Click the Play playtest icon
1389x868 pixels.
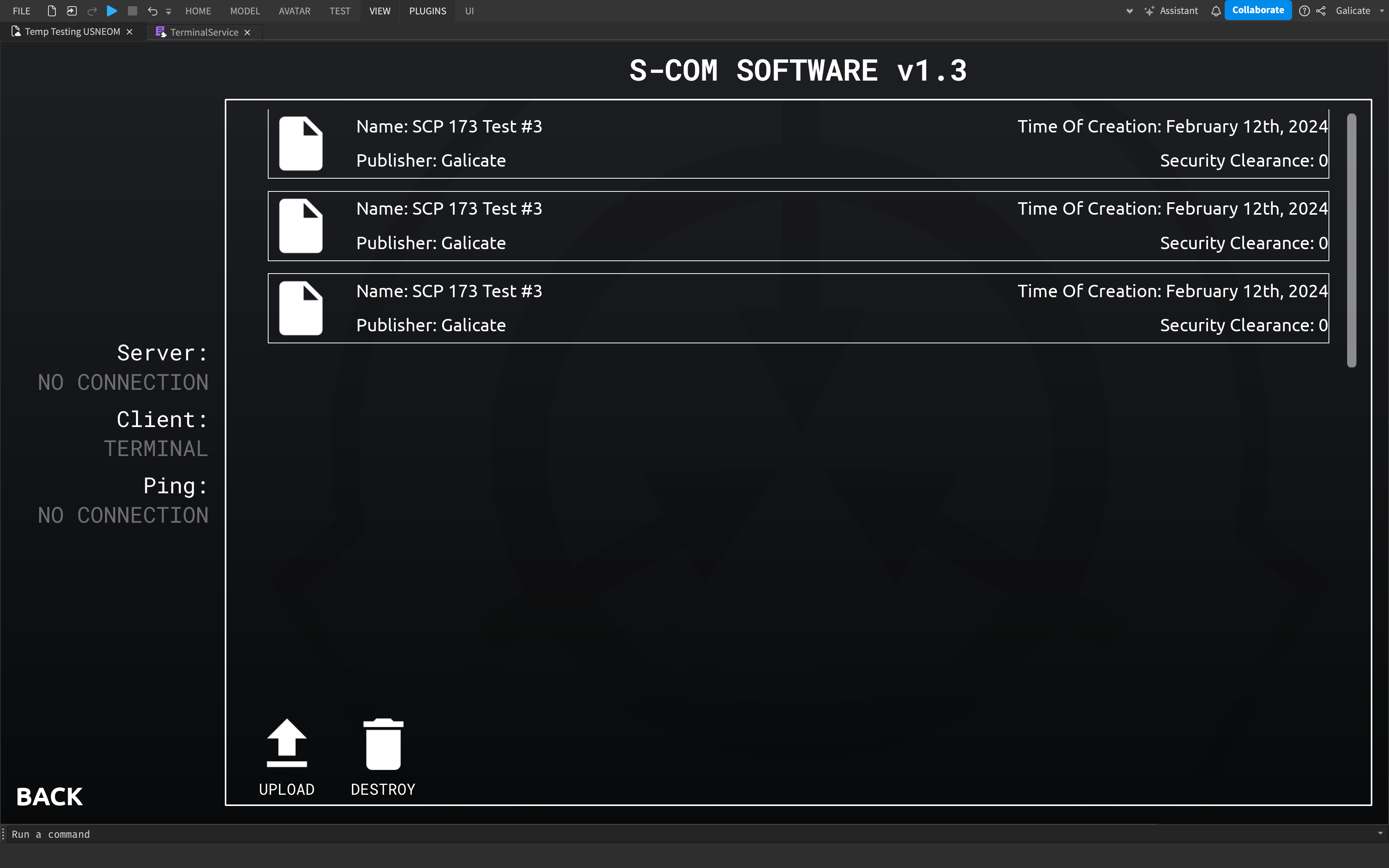[x=112, y=10]
